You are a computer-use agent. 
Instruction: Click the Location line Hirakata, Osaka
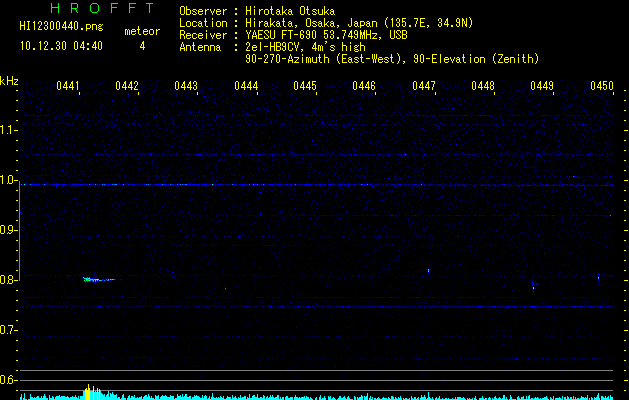pos(359,23)
